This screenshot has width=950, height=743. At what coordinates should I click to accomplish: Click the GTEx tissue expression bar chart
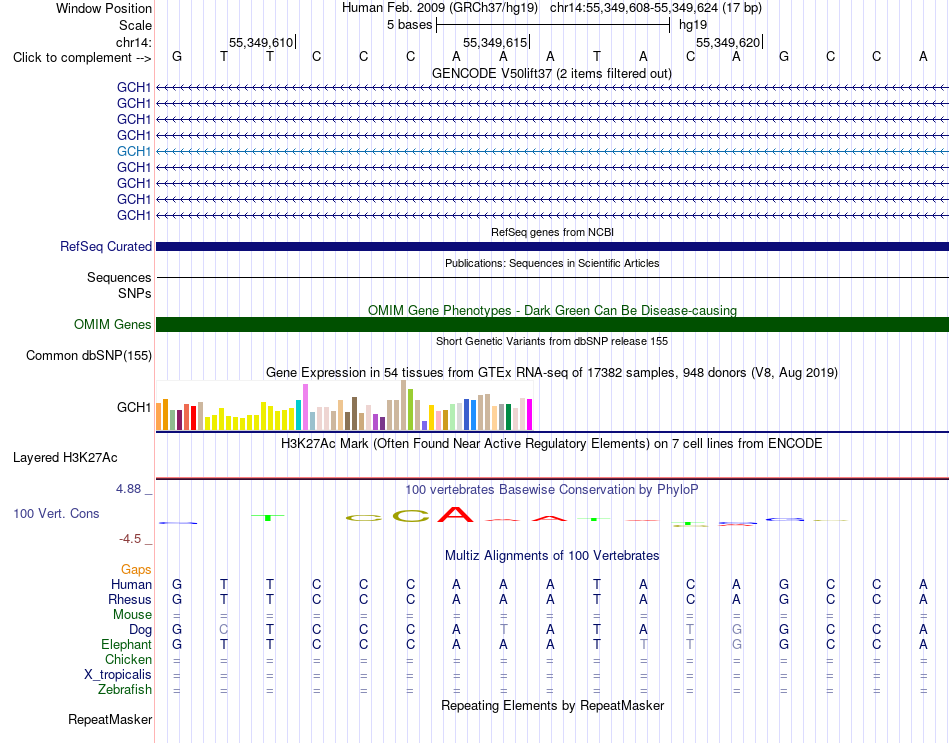coord(344,405)
